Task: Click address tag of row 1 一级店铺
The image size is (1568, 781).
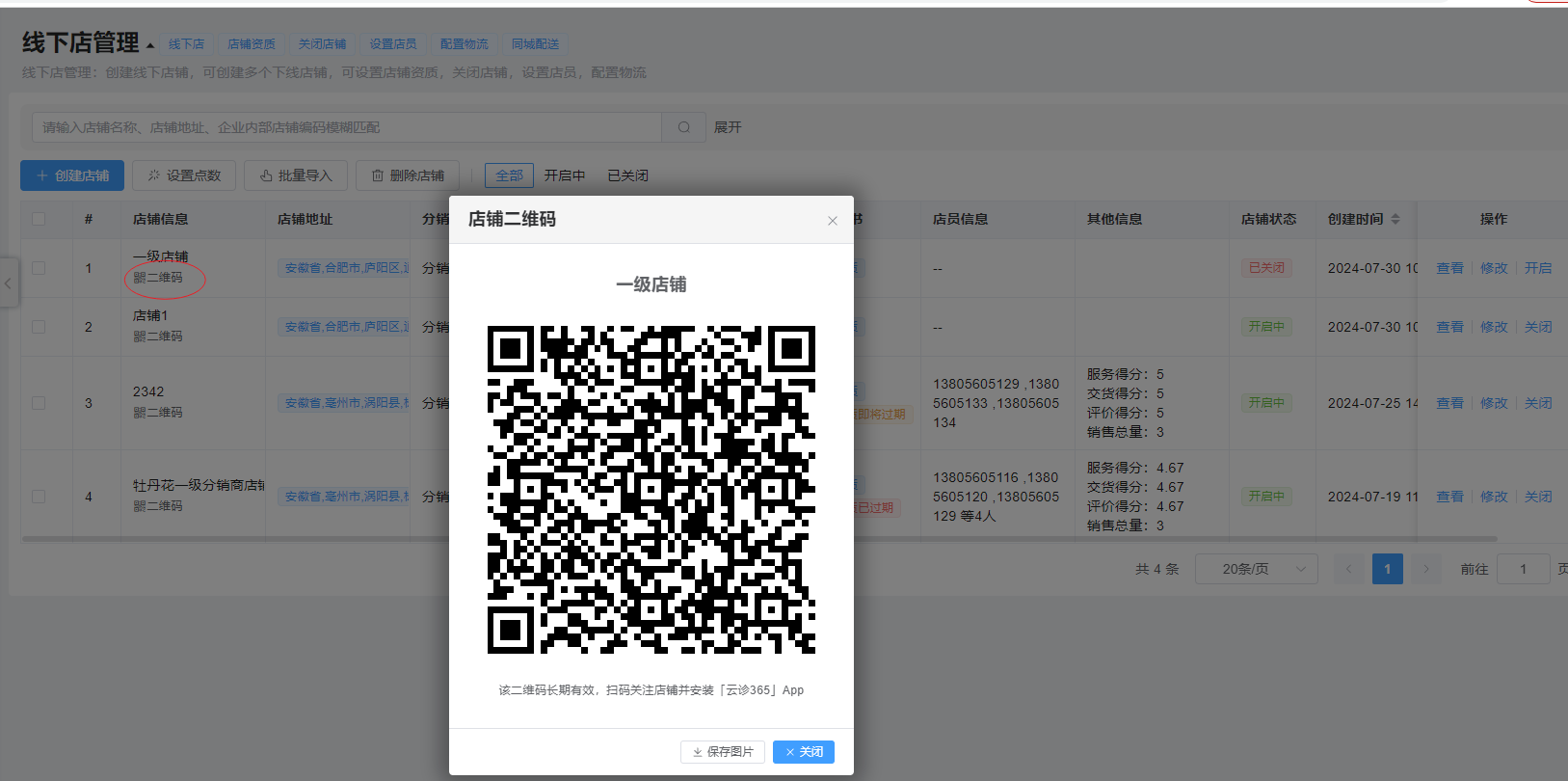Action: click(344, 268)
